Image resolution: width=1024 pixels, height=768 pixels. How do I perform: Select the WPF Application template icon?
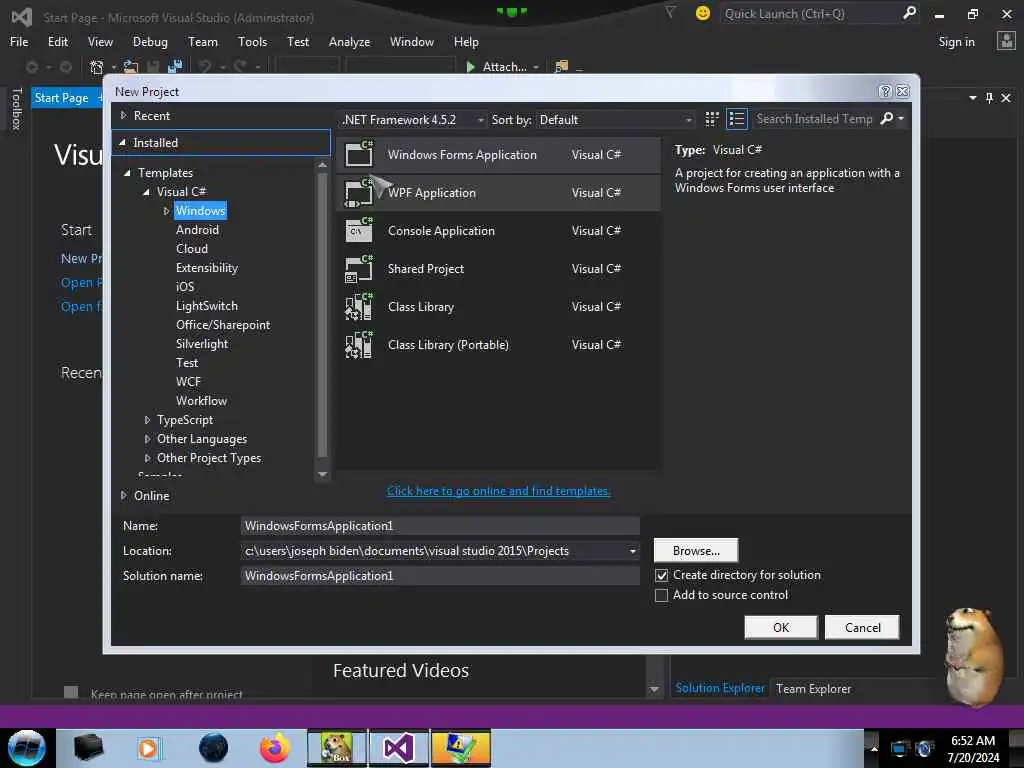[359, 192]
